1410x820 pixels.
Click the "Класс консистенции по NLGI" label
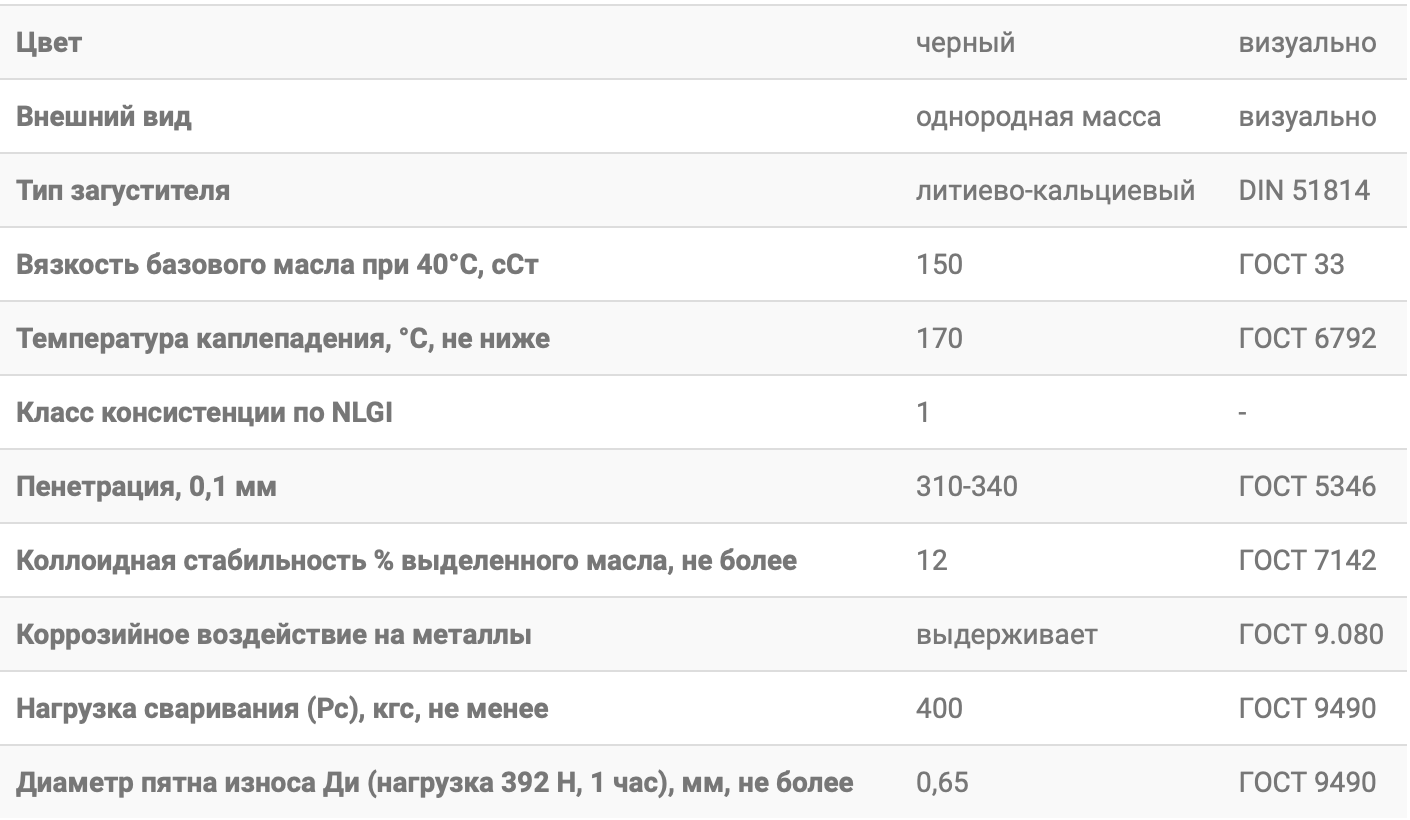tap(204, 412)
